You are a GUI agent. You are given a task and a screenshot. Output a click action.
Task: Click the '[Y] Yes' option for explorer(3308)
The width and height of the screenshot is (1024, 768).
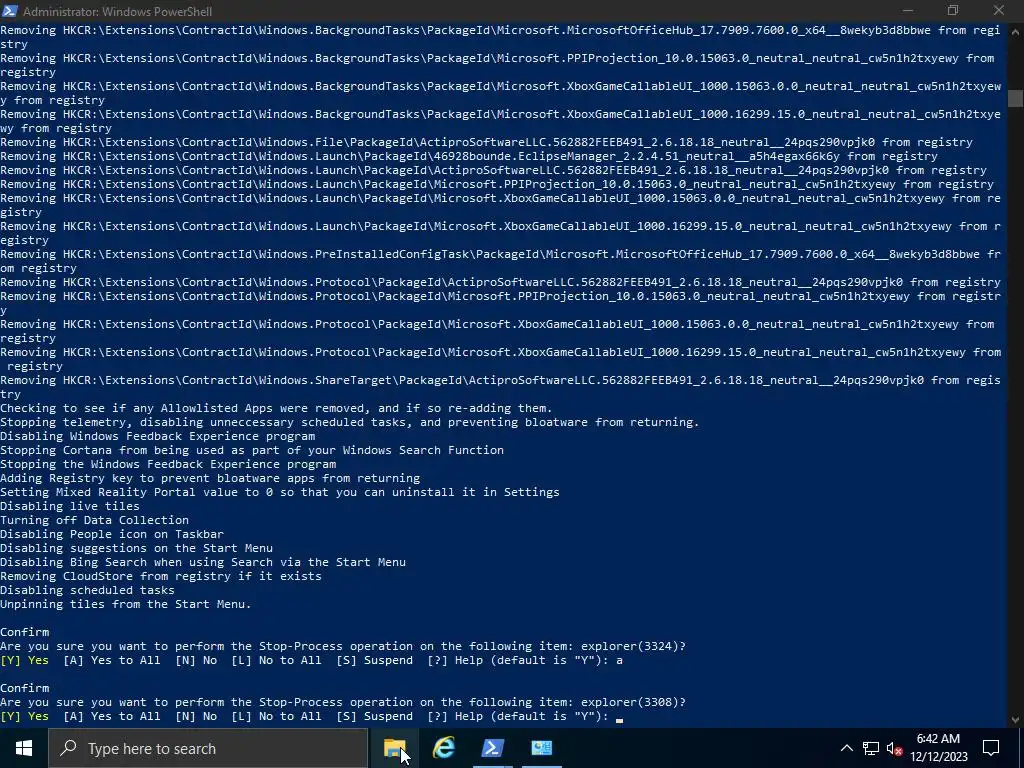(24, 716)
